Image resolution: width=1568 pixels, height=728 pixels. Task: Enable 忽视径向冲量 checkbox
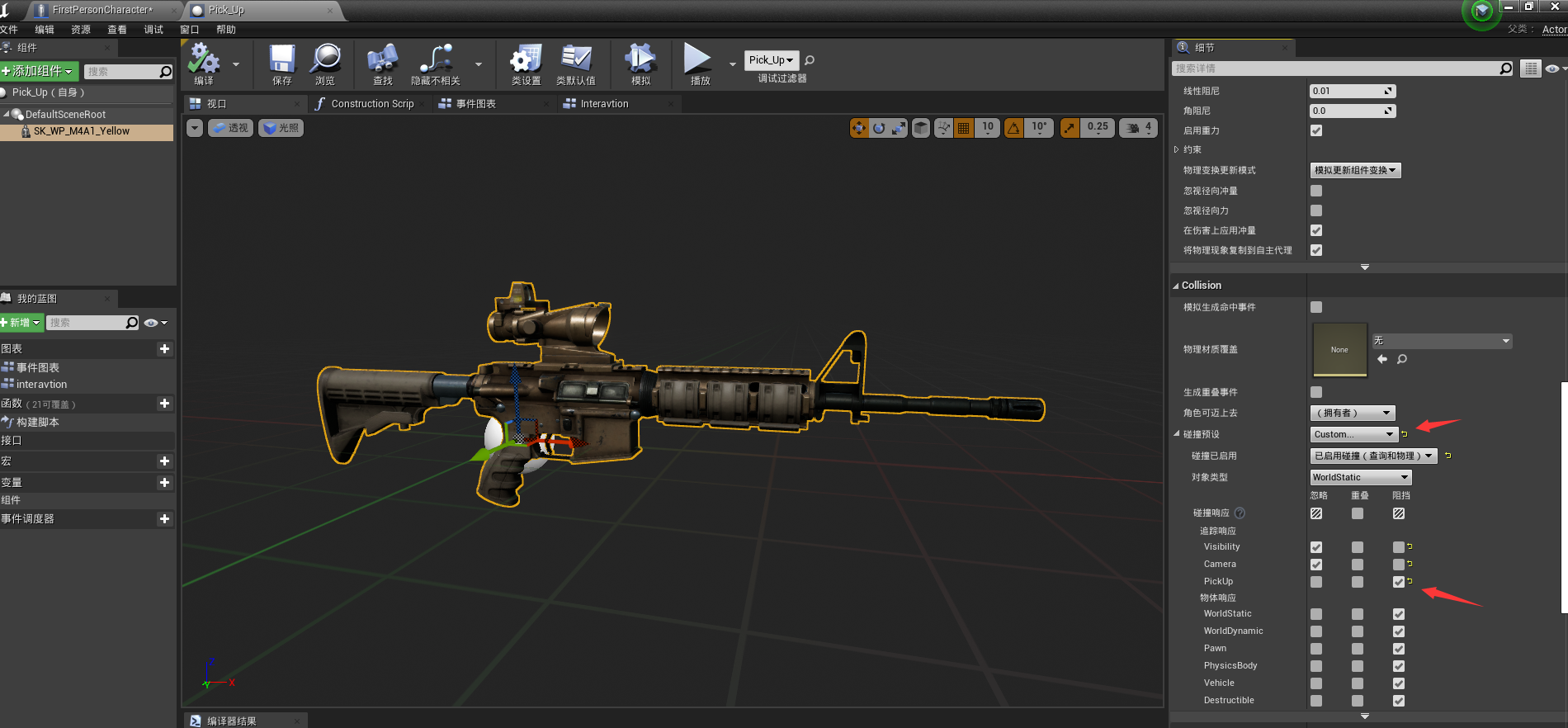(1316, 191)
